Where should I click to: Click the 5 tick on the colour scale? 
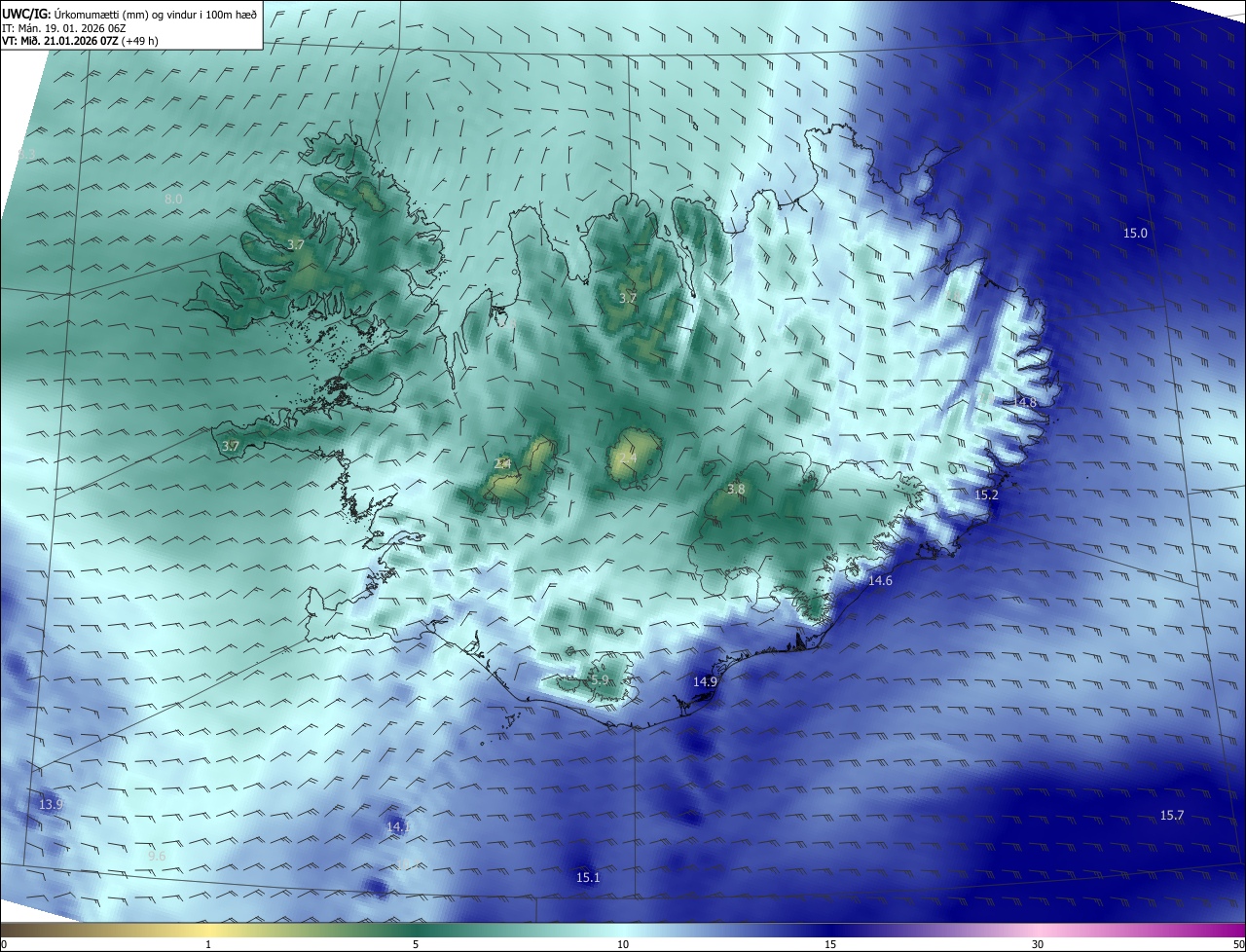(416, 944)
